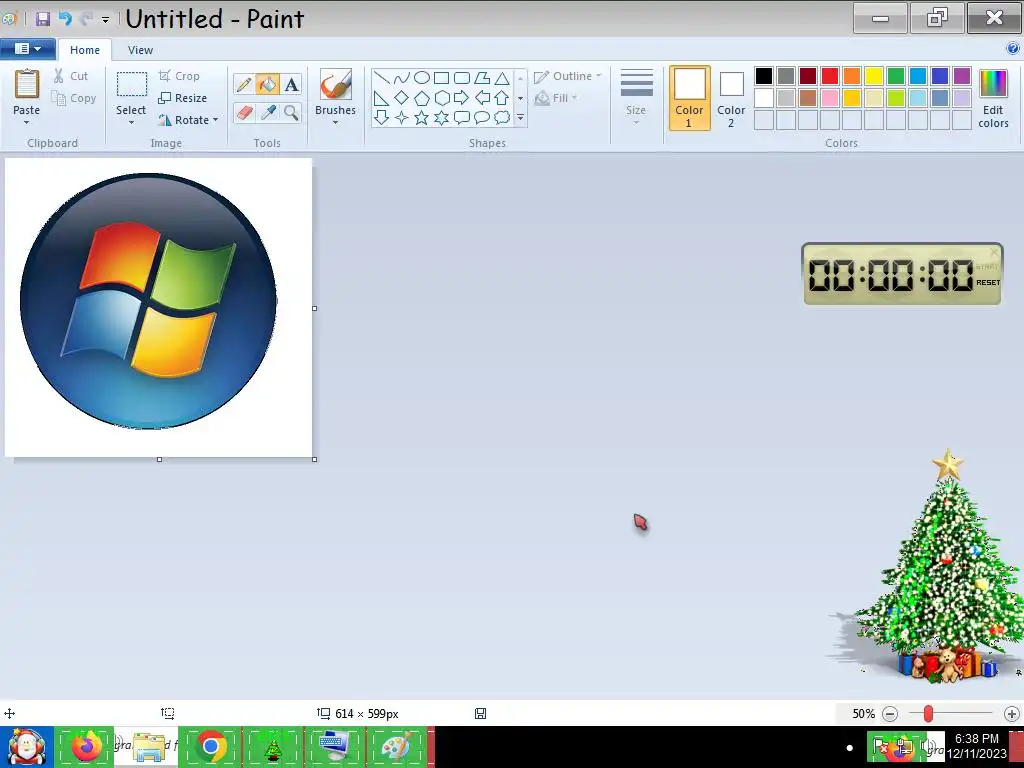Open Edit colors dialog
The image size is (1024, 768).
tap(993, 98)
